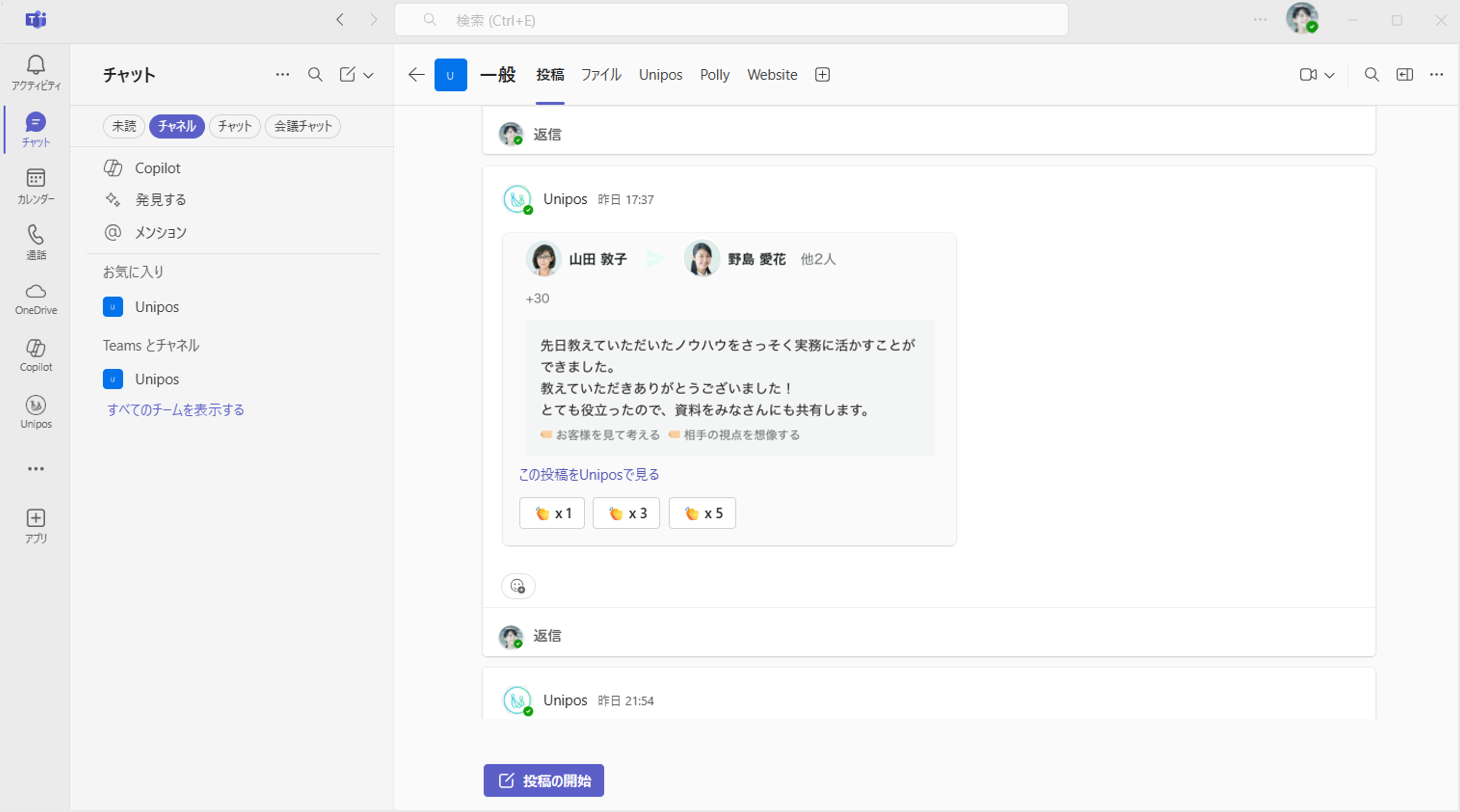Click すべてのチームを表示する link
The width and height of the screenshot is (1460, 812).
click(x=176, y=410)
